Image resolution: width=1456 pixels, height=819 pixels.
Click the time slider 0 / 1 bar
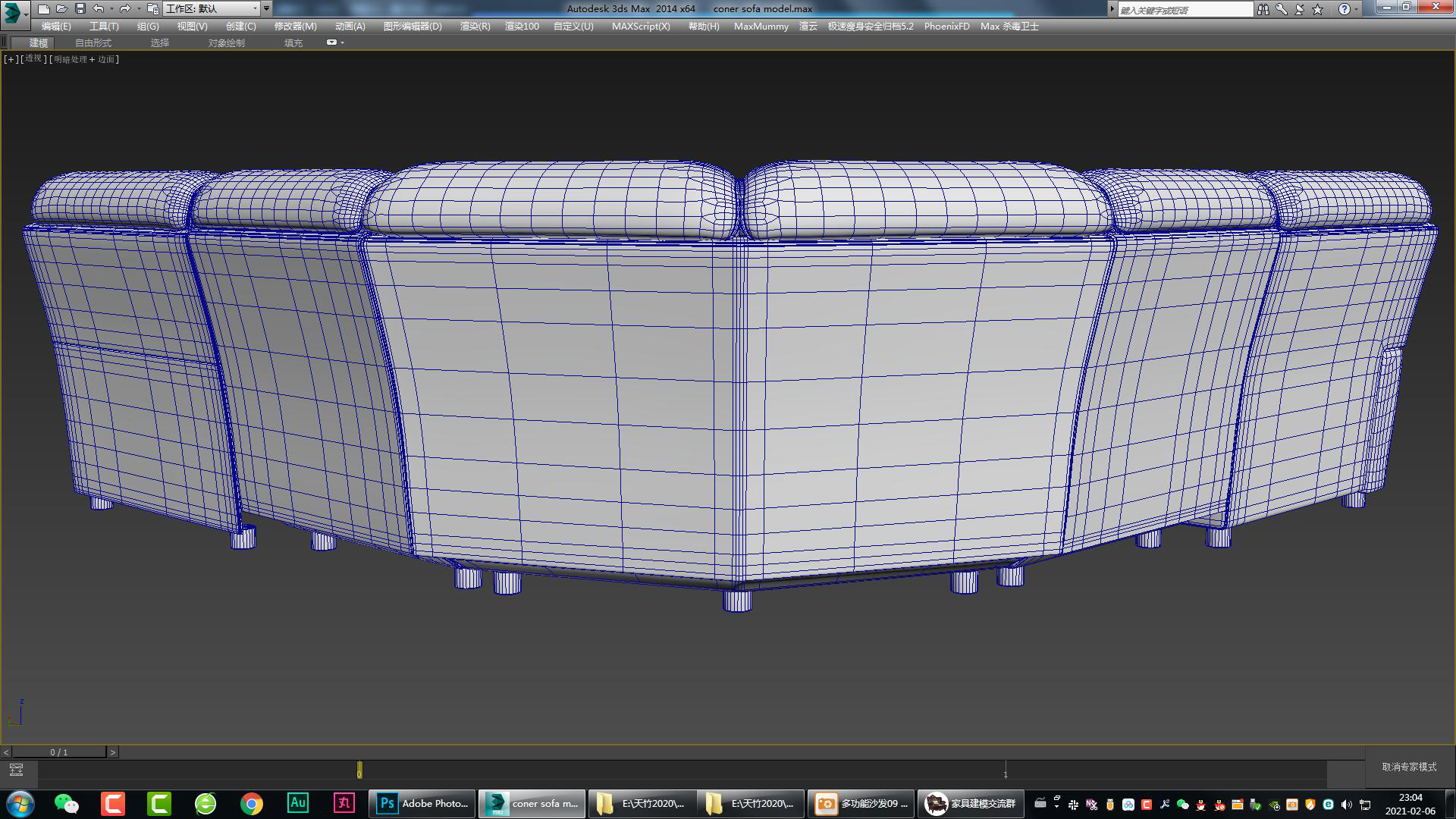coord(59,752)
